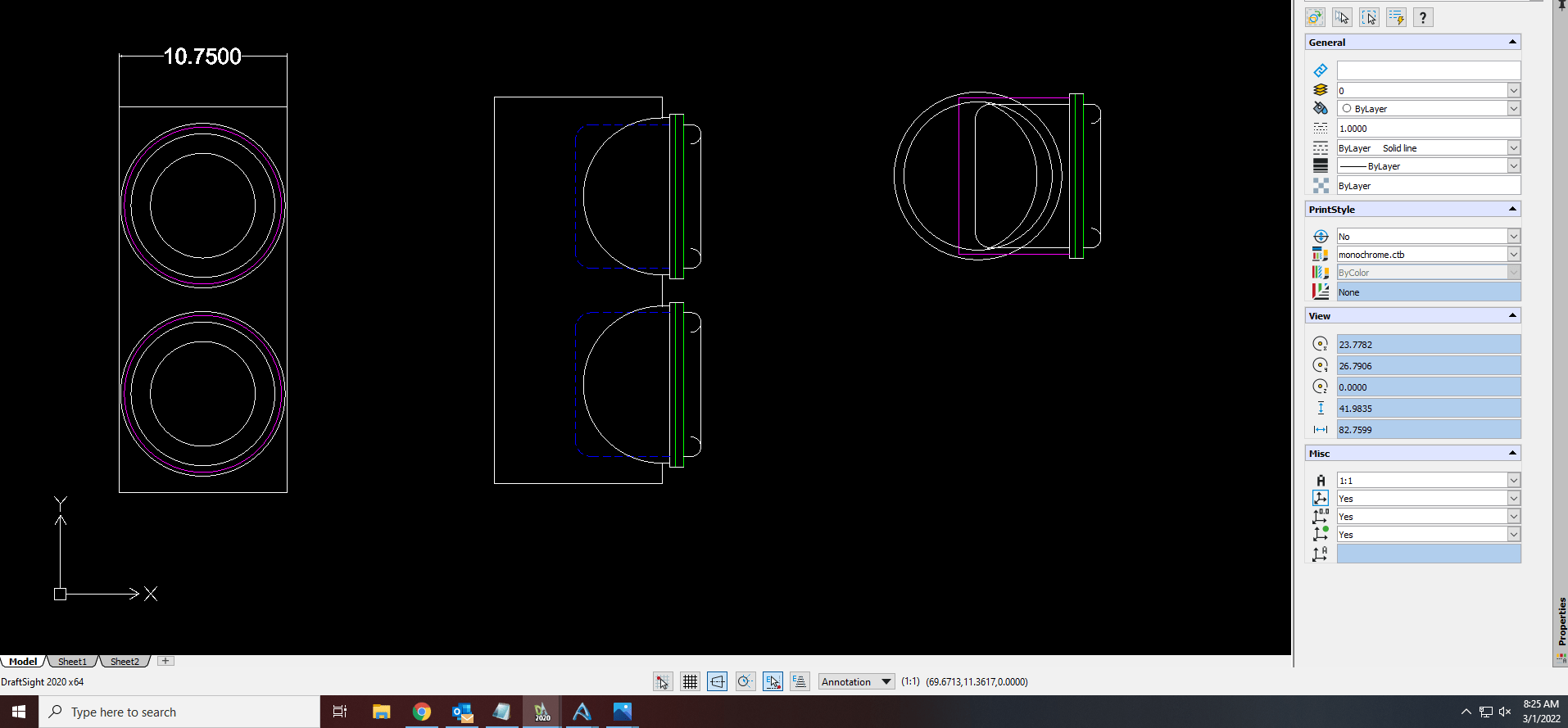Open Properties help question mark
Image resolution: width=1568 pixels, height=728 pixels.
1423,17
